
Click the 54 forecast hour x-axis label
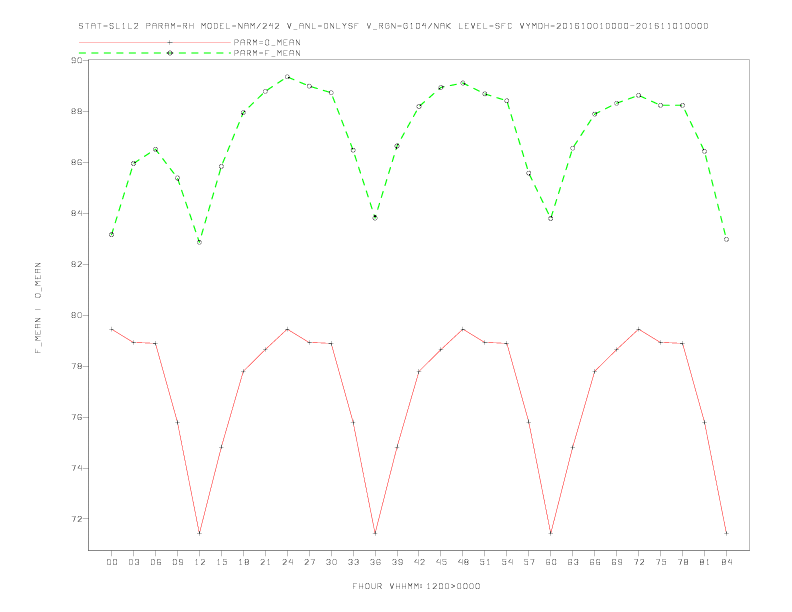pyautogui.click(x=507, y=562)
